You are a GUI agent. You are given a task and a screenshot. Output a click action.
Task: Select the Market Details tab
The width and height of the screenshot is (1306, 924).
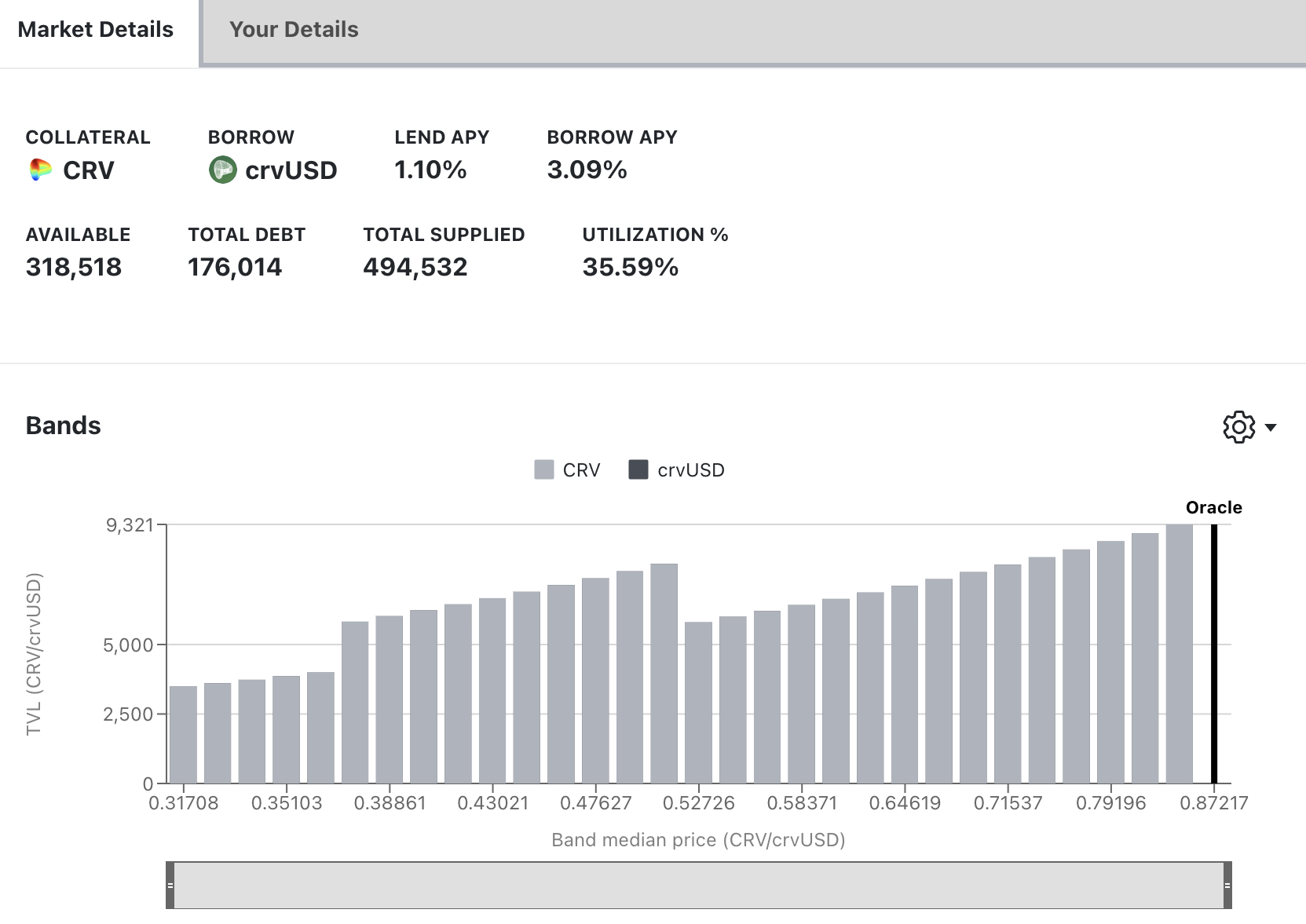[96, 30]
